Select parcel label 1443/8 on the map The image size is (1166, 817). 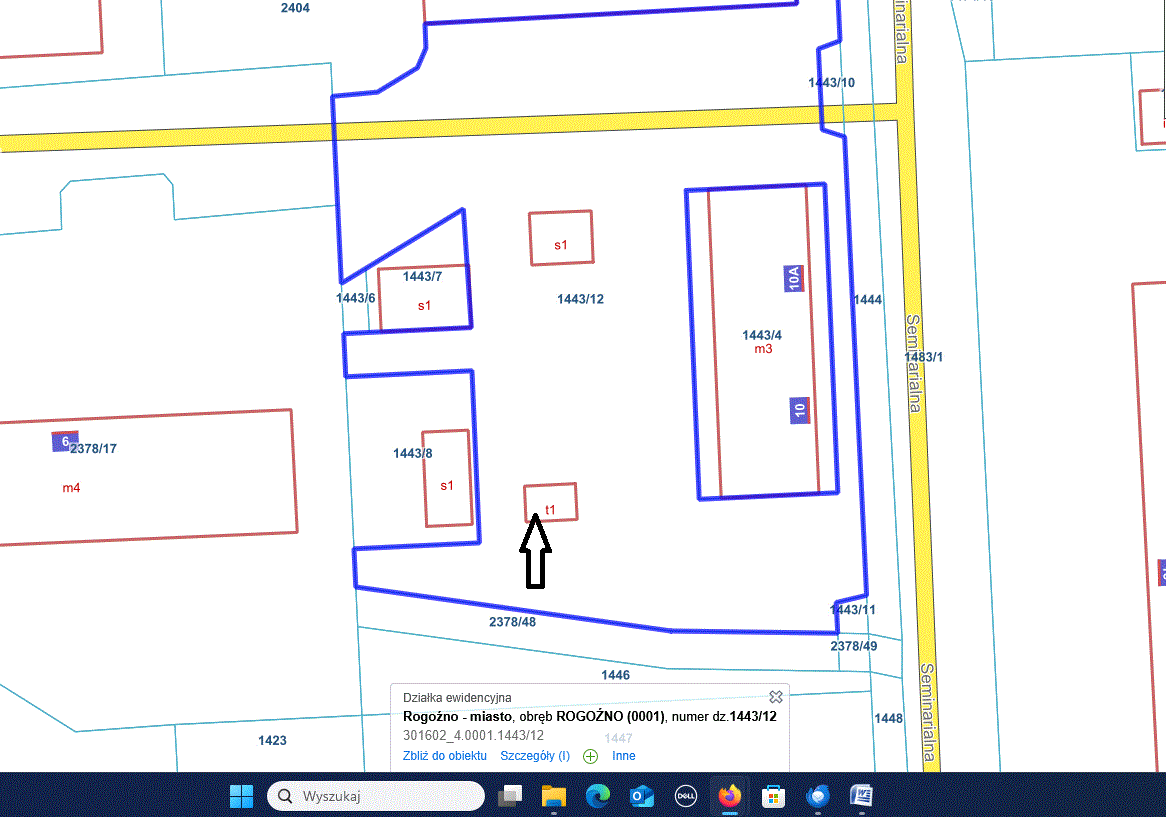tap(413, 453)
